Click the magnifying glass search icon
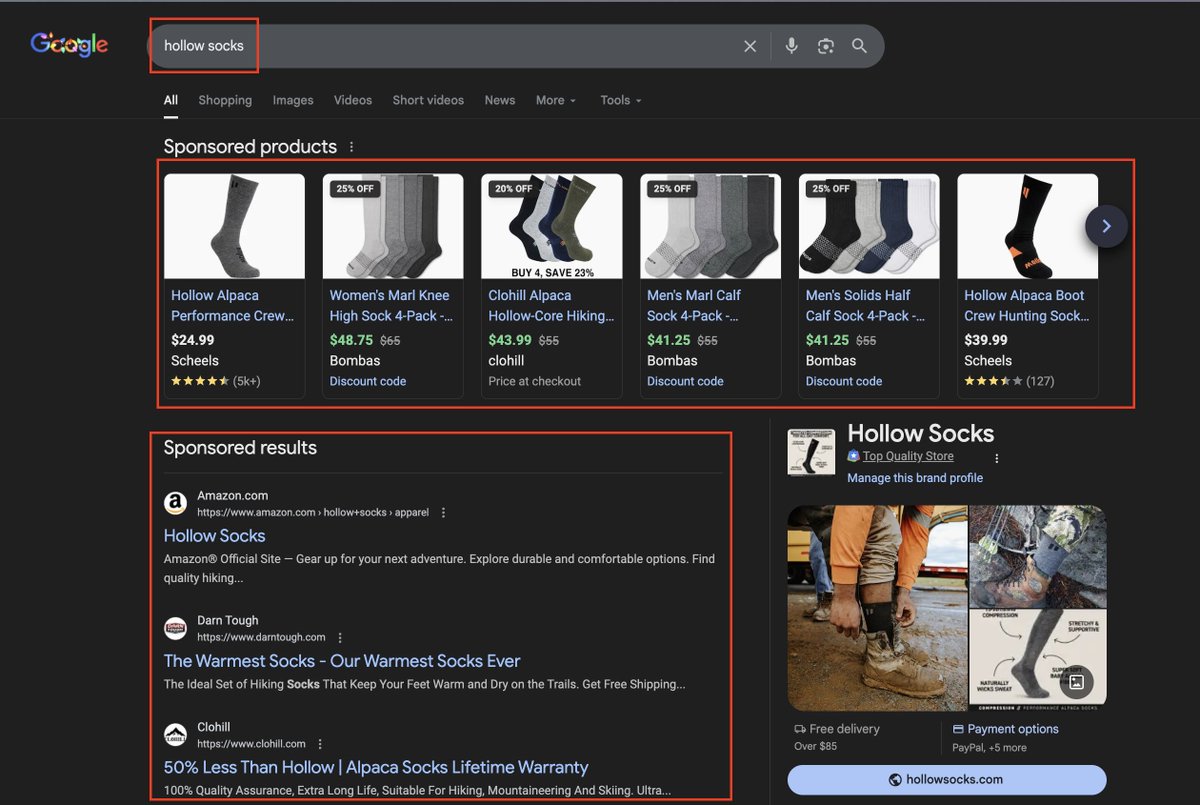The height and width of the screenshot is (805, 1200). [x=859, y=46]
